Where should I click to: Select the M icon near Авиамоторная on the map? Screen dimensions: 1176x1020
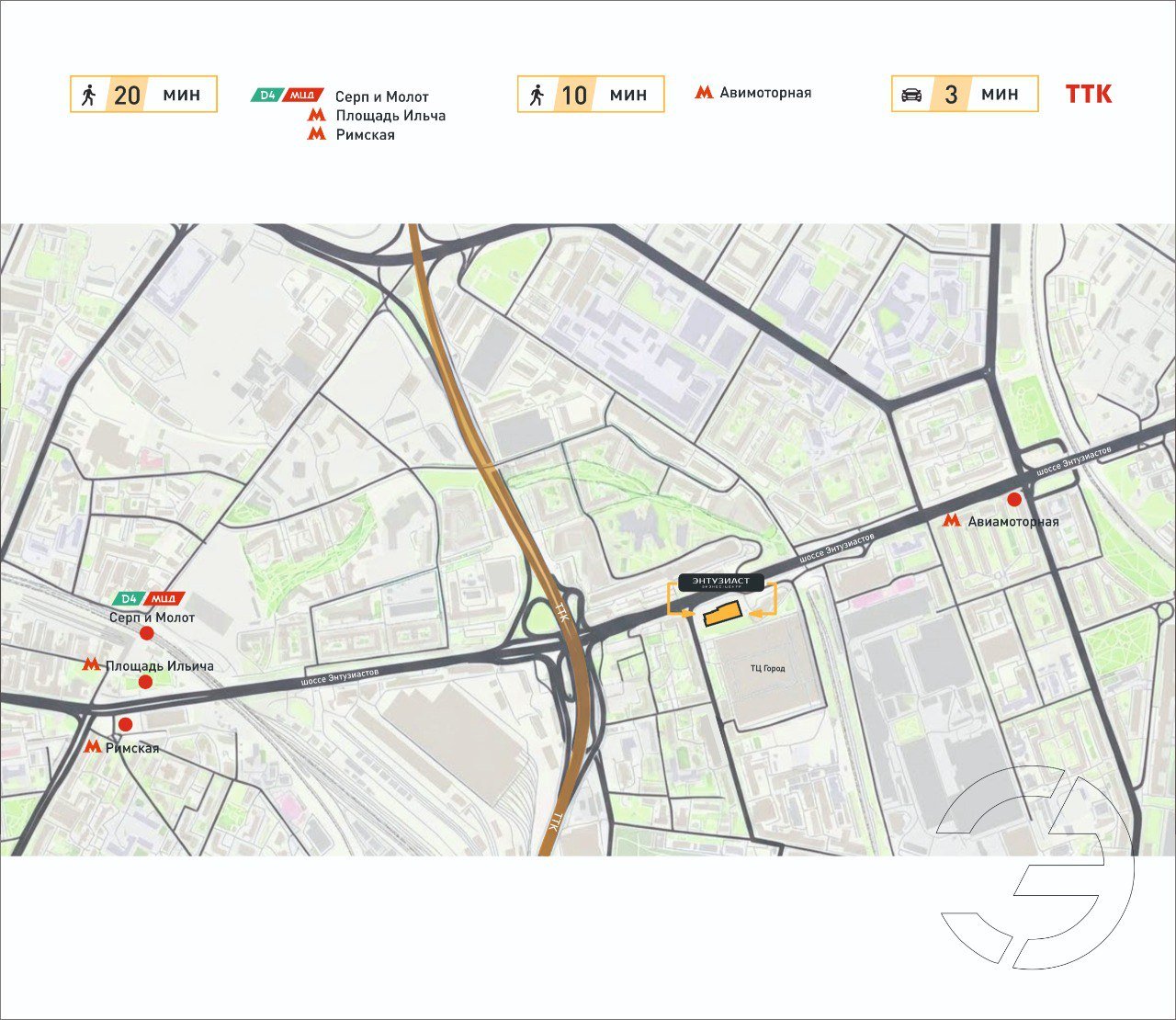pos(951,520)
